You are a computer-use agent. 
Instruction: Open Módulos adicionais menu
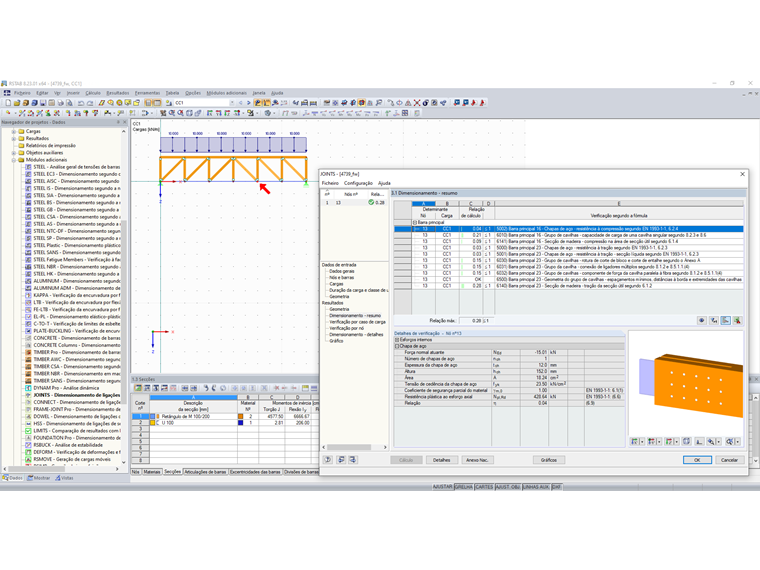coord(226,93)
